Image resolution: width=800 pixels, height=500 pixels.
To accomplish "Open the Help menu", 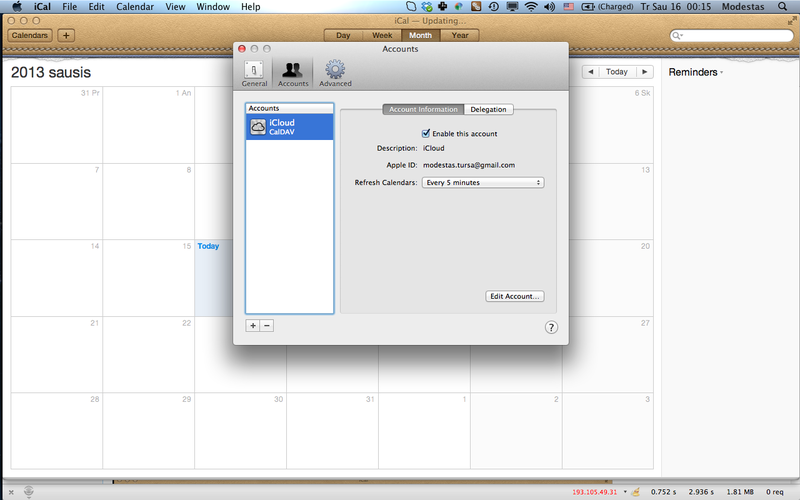I will pos(251,7).
